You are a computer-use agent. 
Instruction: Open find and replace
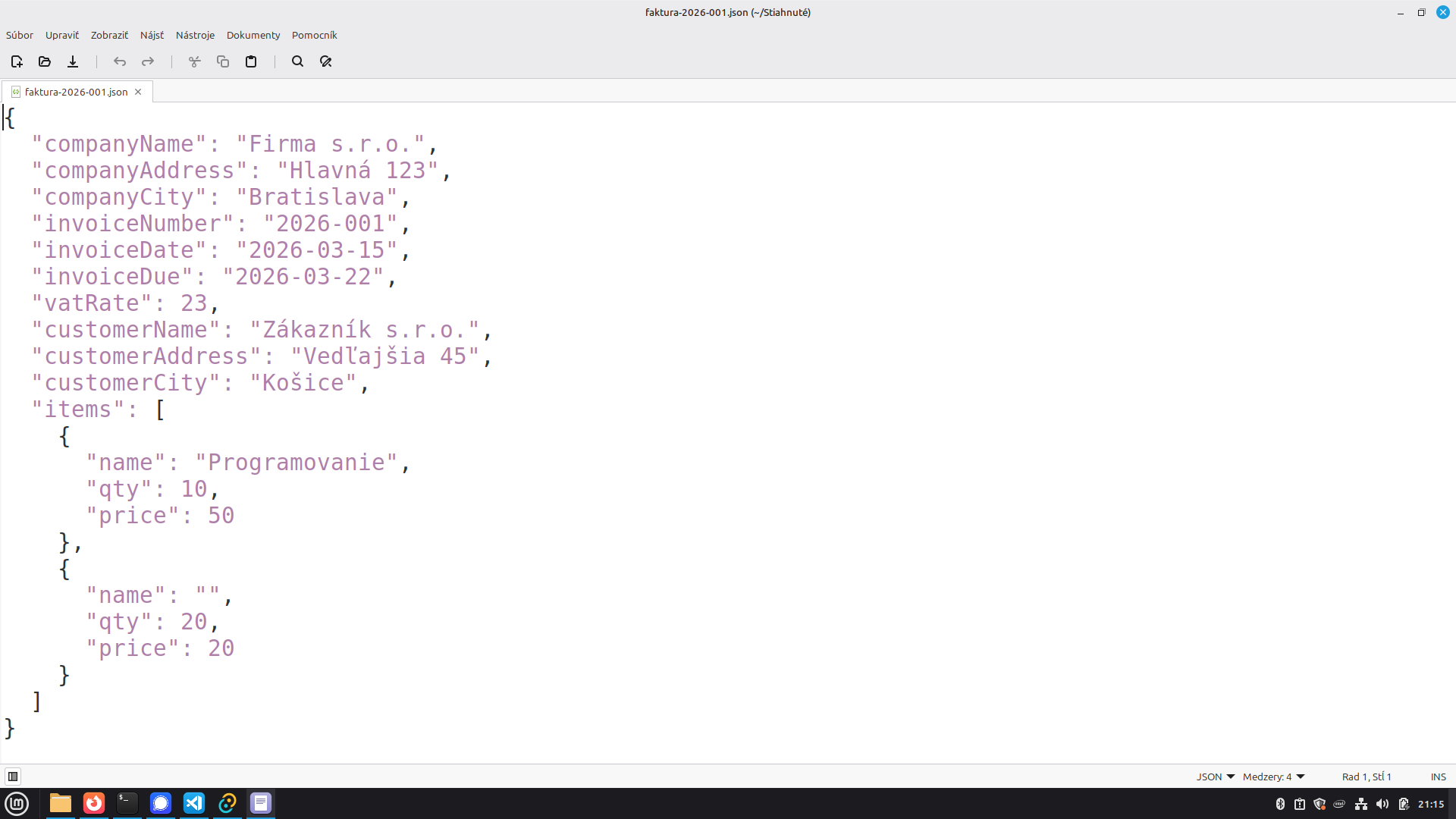point(325,61)
